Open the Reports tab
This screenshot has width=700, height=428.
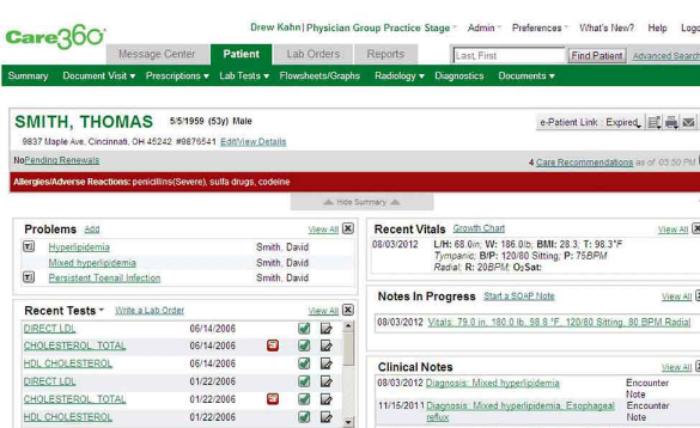pos(385,54)
